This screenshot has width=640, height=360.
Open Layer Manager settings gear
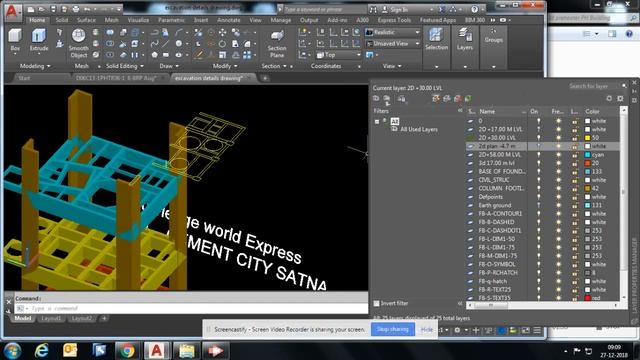click(620, 98)
